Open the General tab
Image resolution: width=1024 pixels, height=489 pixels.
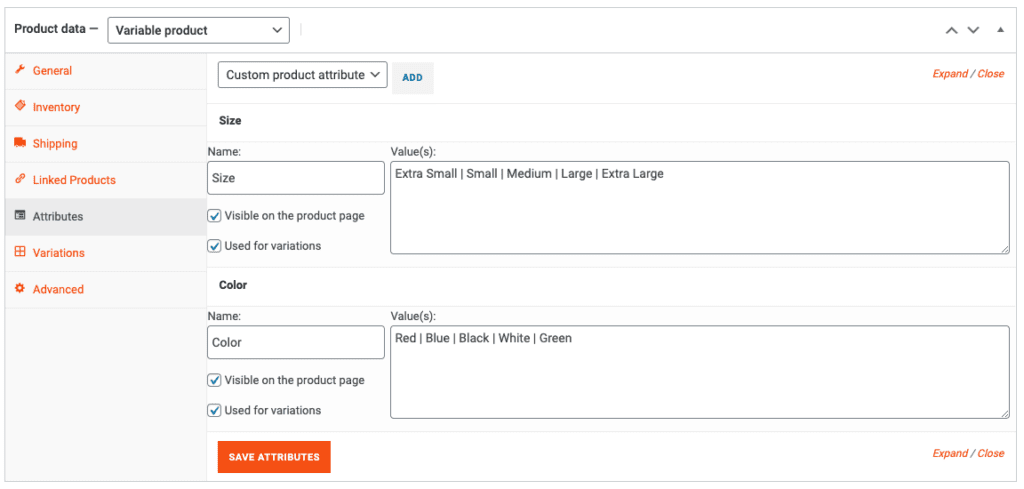(x=106, y=71)
